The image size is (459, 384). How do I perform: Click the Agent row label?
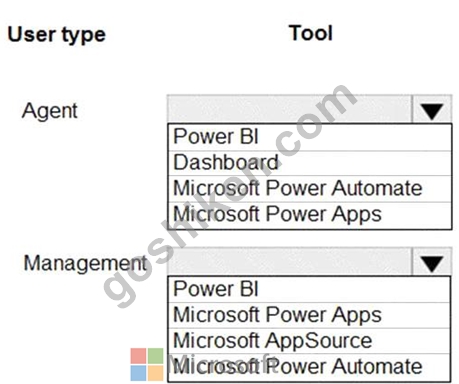(50, 111)
